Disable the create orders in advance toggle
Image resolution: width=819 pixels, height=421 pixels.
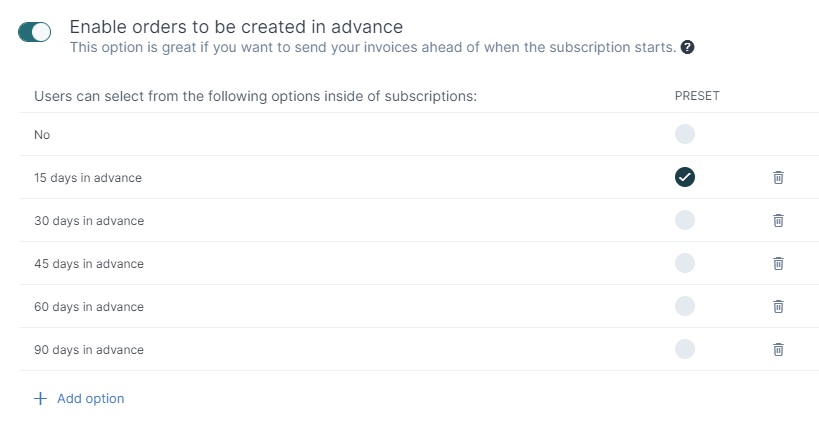click(34, 32)
